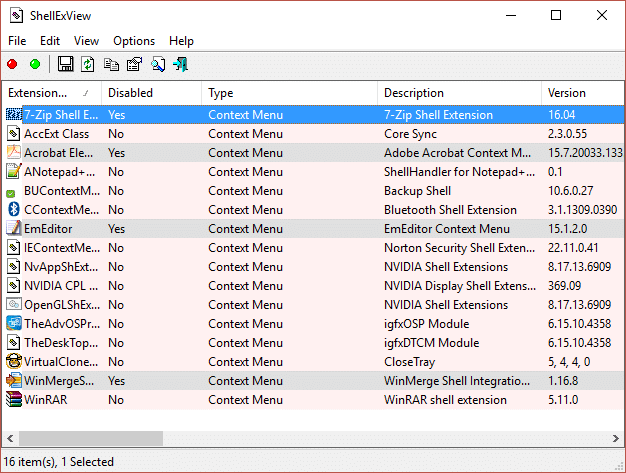
Task: Click the red Disable Selected Items icon
Action: [12, 65]
